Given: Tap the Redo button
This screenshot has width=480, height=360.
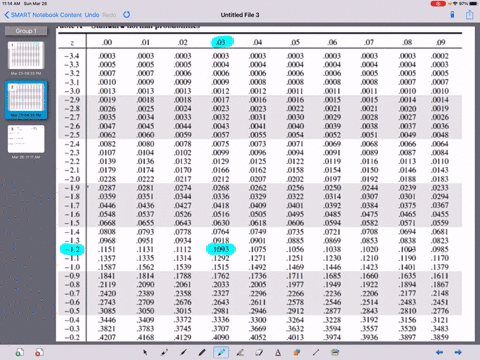Looking at the screenshot, I should [109, 15].
